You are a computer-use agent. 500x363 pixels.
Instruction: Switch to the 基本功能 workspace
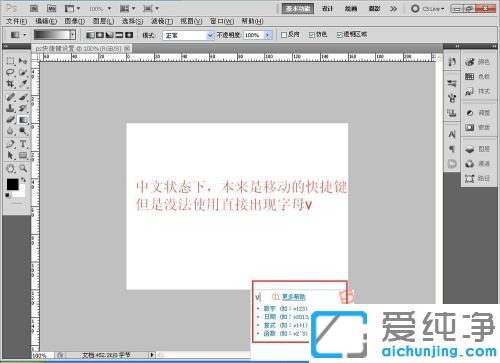click(298, 9)
